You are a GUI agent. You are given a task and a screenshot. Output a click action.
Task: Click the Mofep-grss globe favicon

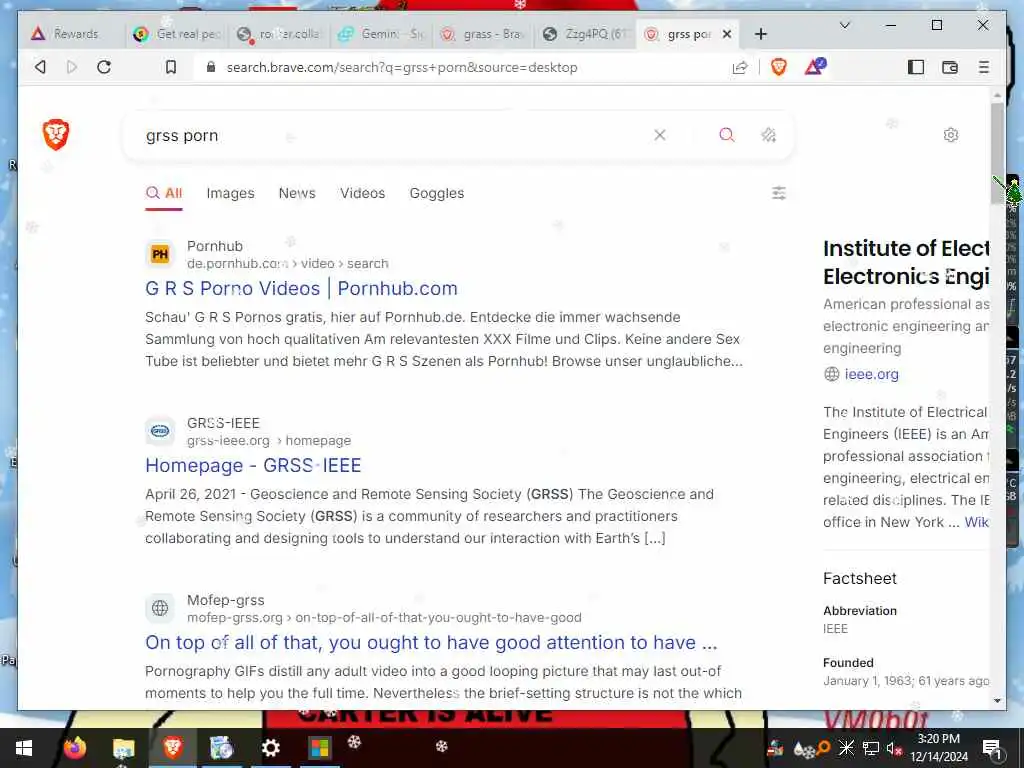[x=160, y=608]
